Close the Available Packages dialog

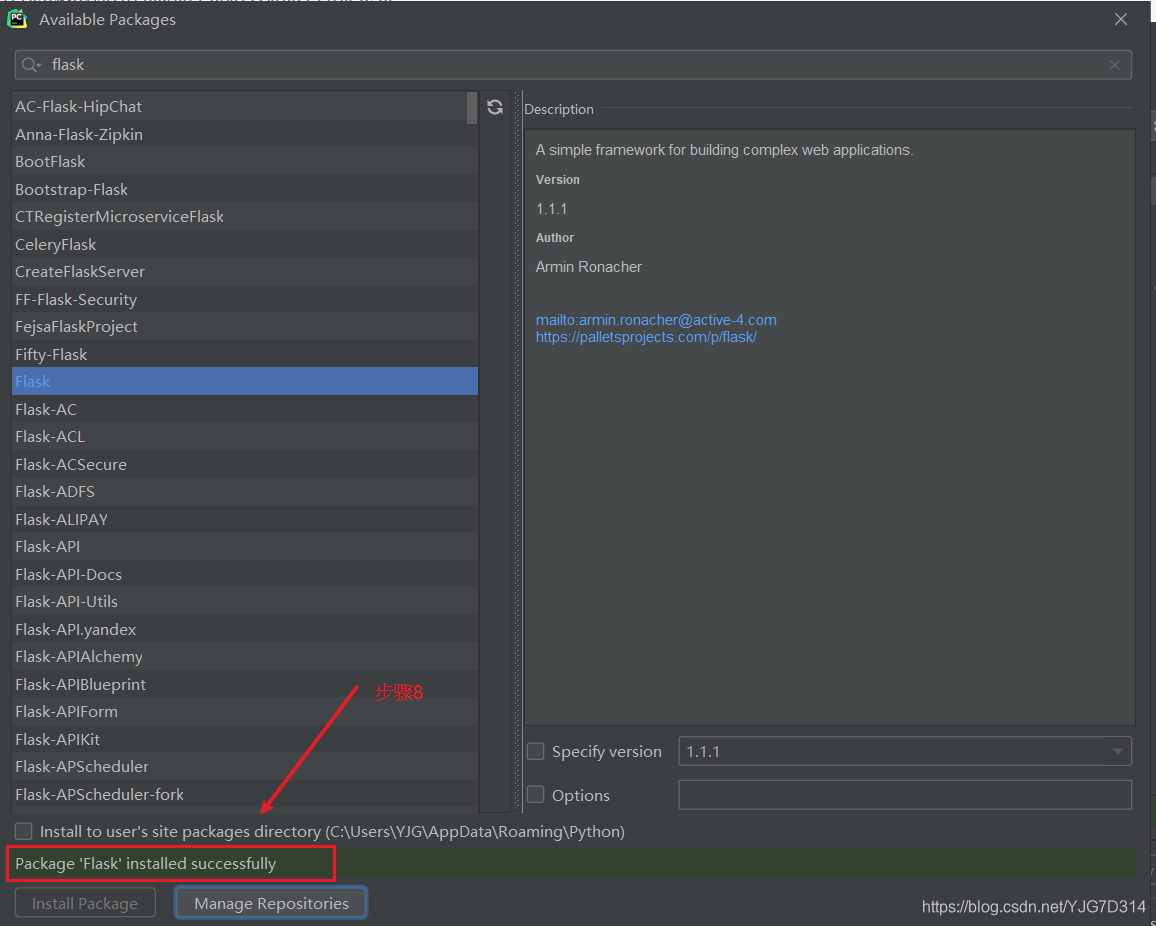1121,19
